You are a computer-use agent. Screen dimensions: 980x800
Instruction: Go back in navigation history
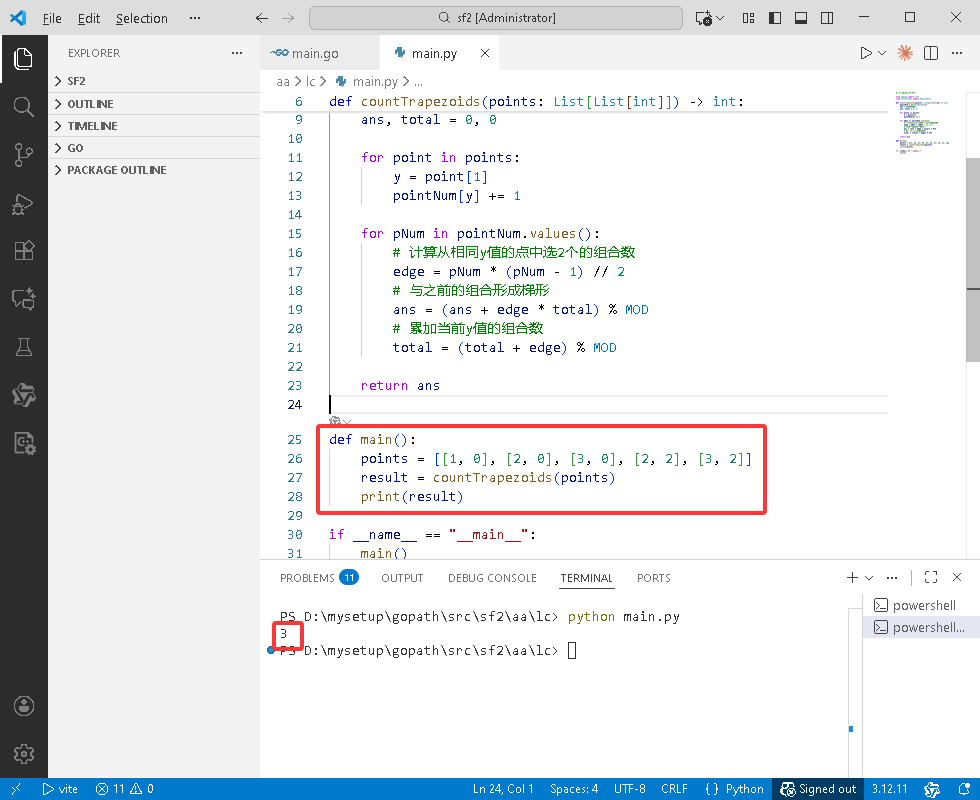click(x=262, y=18)
